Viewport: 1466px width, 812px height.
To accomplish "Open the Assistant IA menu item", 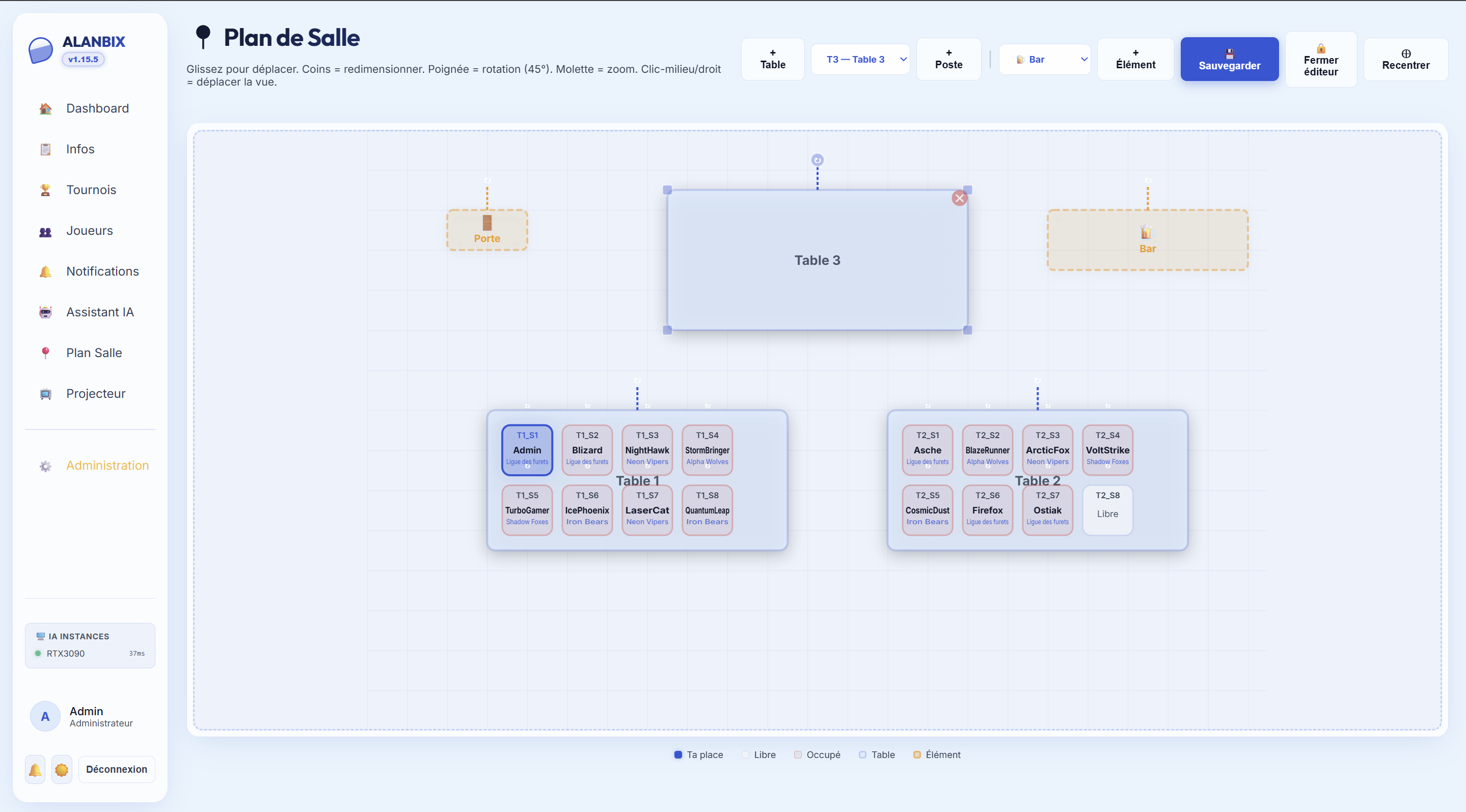I will (90, 312).
